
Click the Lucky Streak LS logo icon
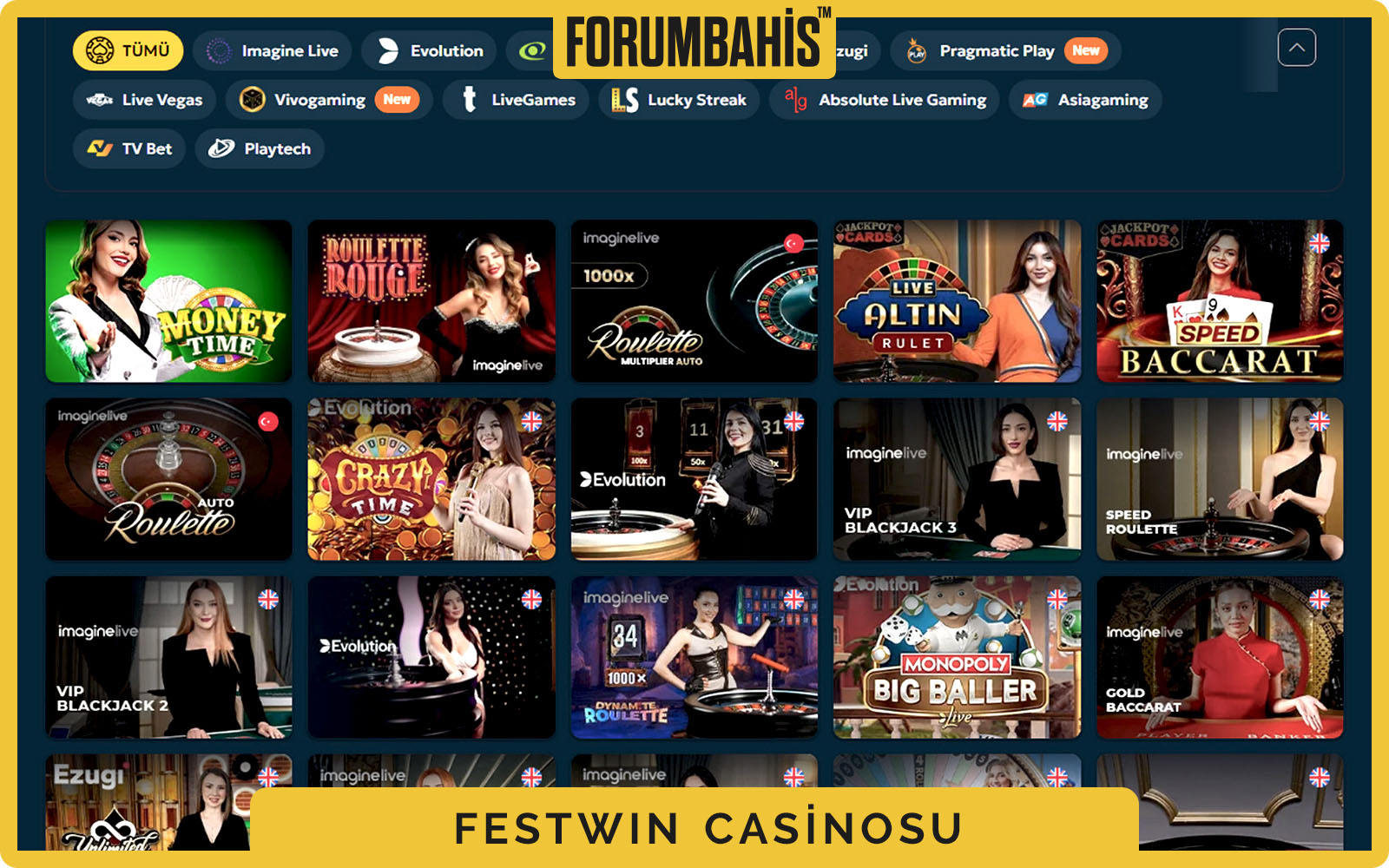[625, 100]
